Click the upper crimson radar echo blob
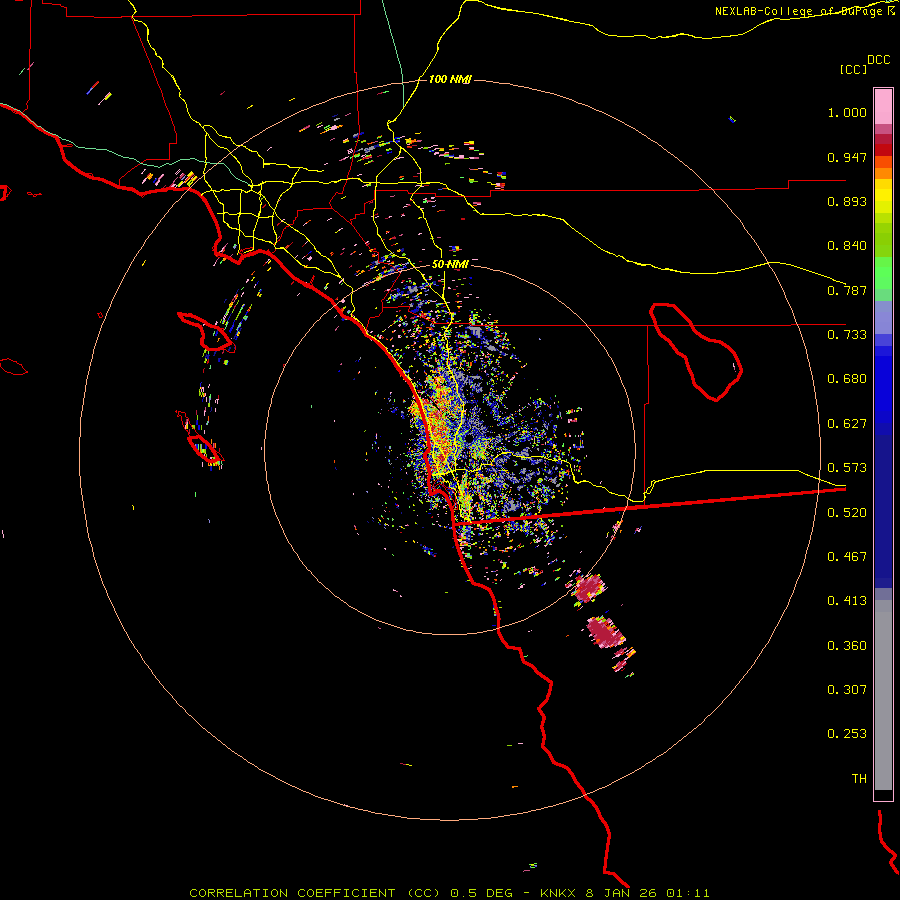 (x=589, y=588)
